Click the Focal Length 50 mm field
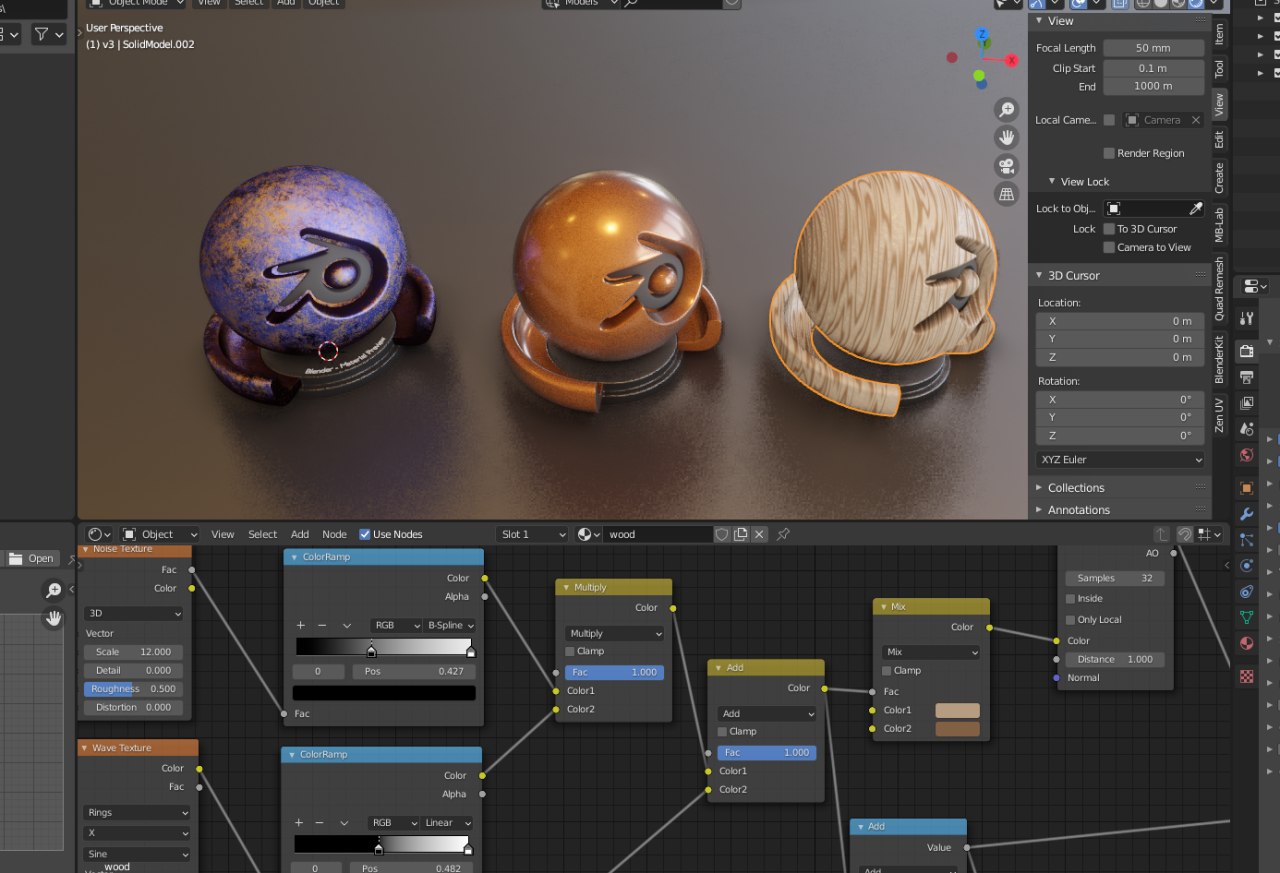Screen dimensions: 1280x873 1153,48
